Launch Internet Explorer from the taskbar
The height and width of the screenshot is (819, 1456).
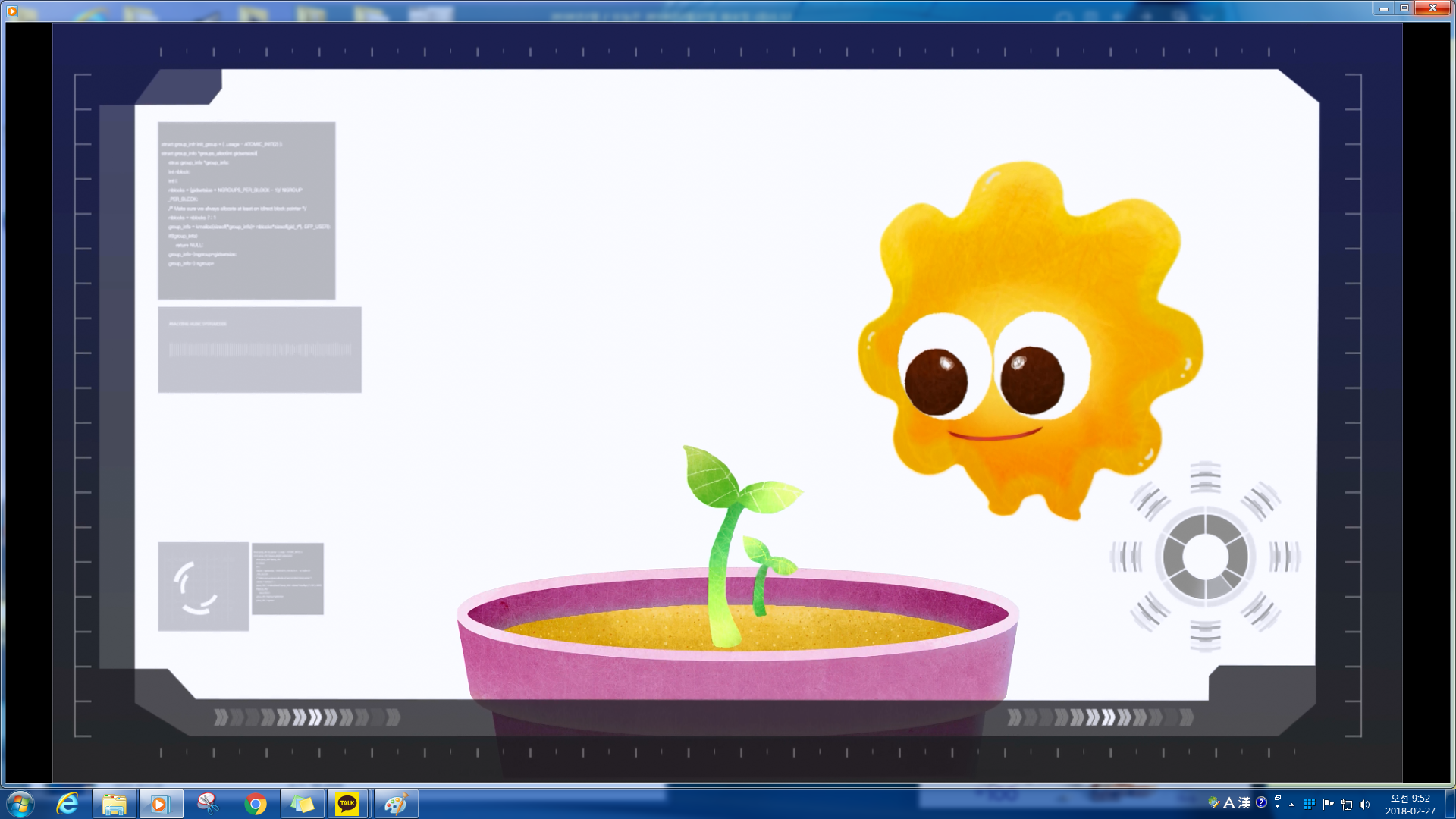68,804
